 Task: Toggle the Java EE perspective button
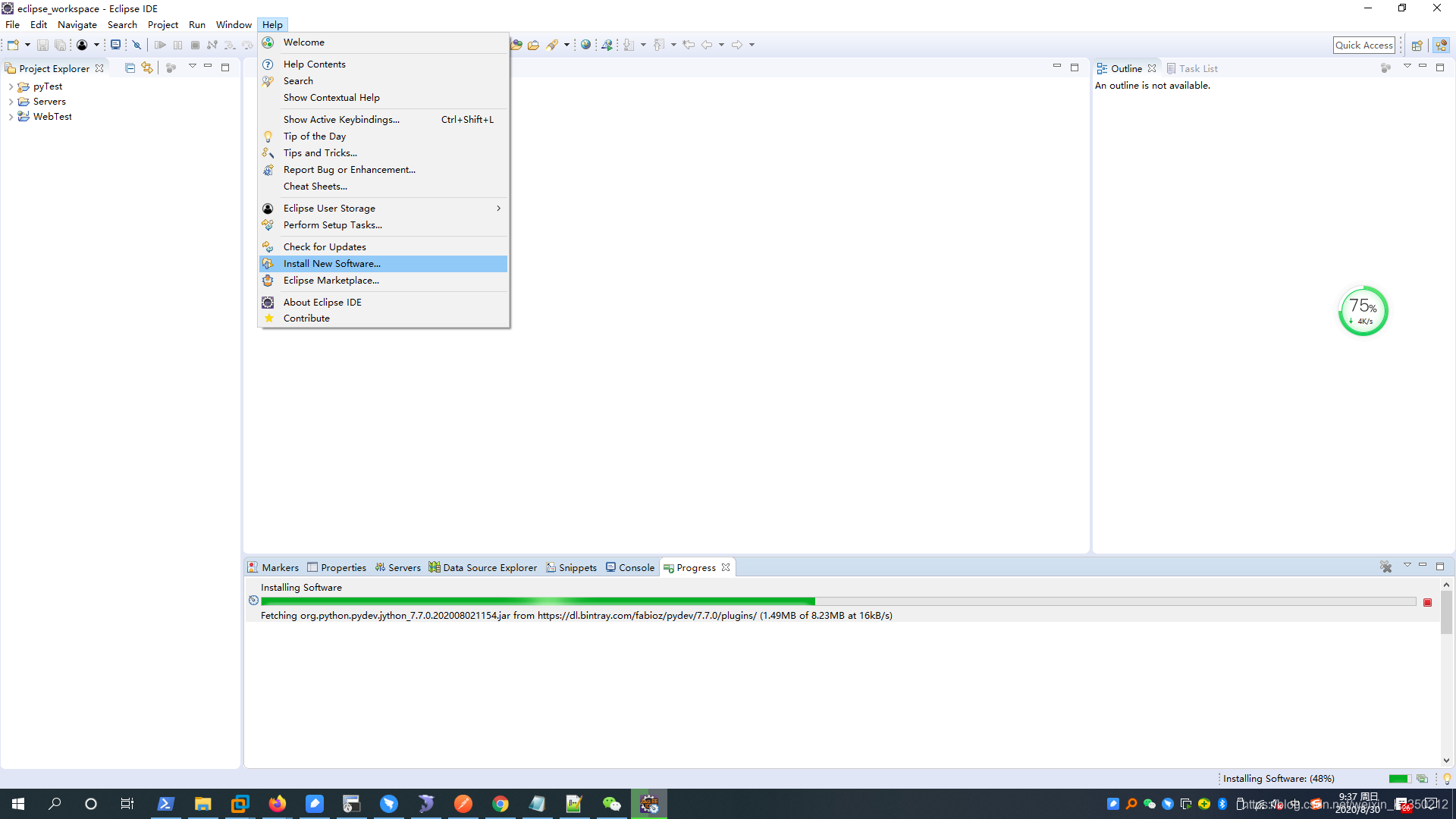[x=1441, y=45]
